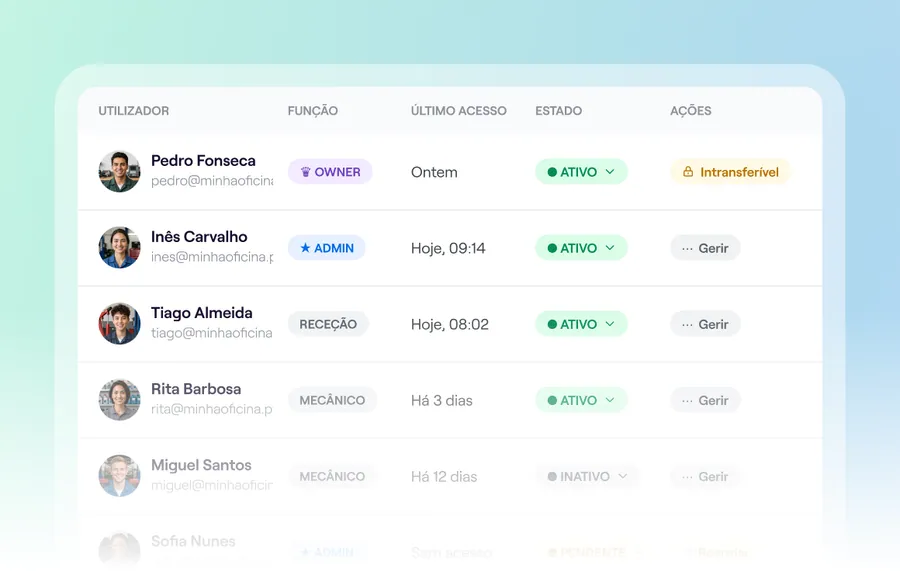900x571 pixels.
Task: Click the email miguel@minhaoficina
Action: pyautogui.click(x=212, y=485)
